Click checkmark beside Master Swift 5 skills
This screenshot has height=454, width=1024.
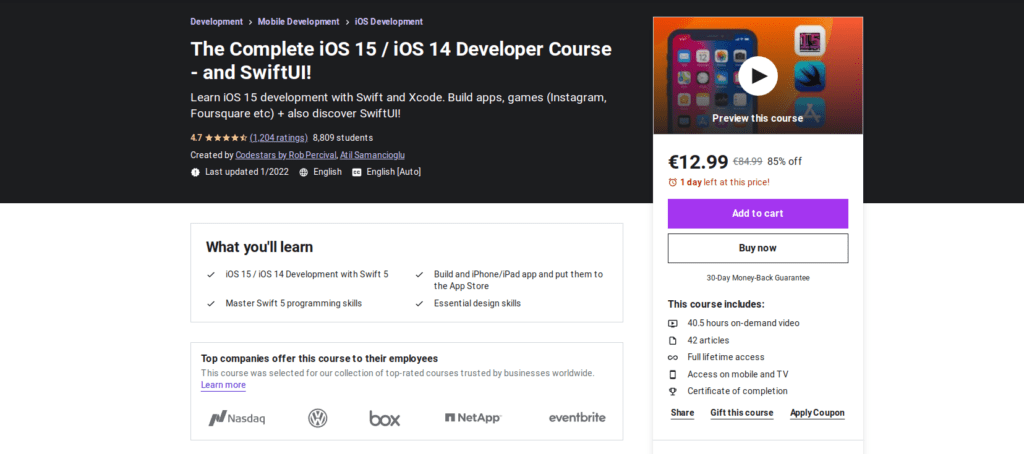[211, 304]
